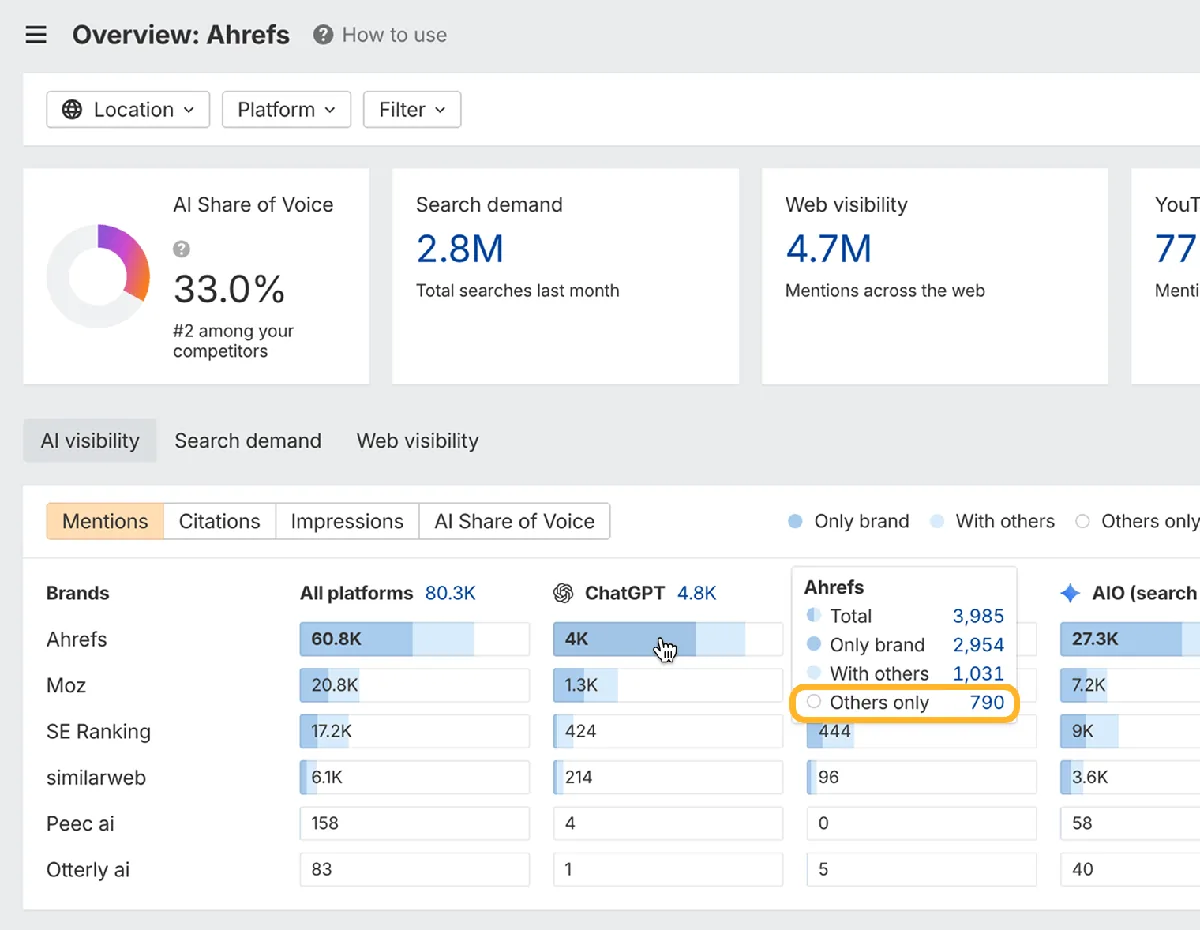Click the similarweb AIO 3.6K bar
The width and height of the screenshot is (1200, 930).
click(1130, 777)
